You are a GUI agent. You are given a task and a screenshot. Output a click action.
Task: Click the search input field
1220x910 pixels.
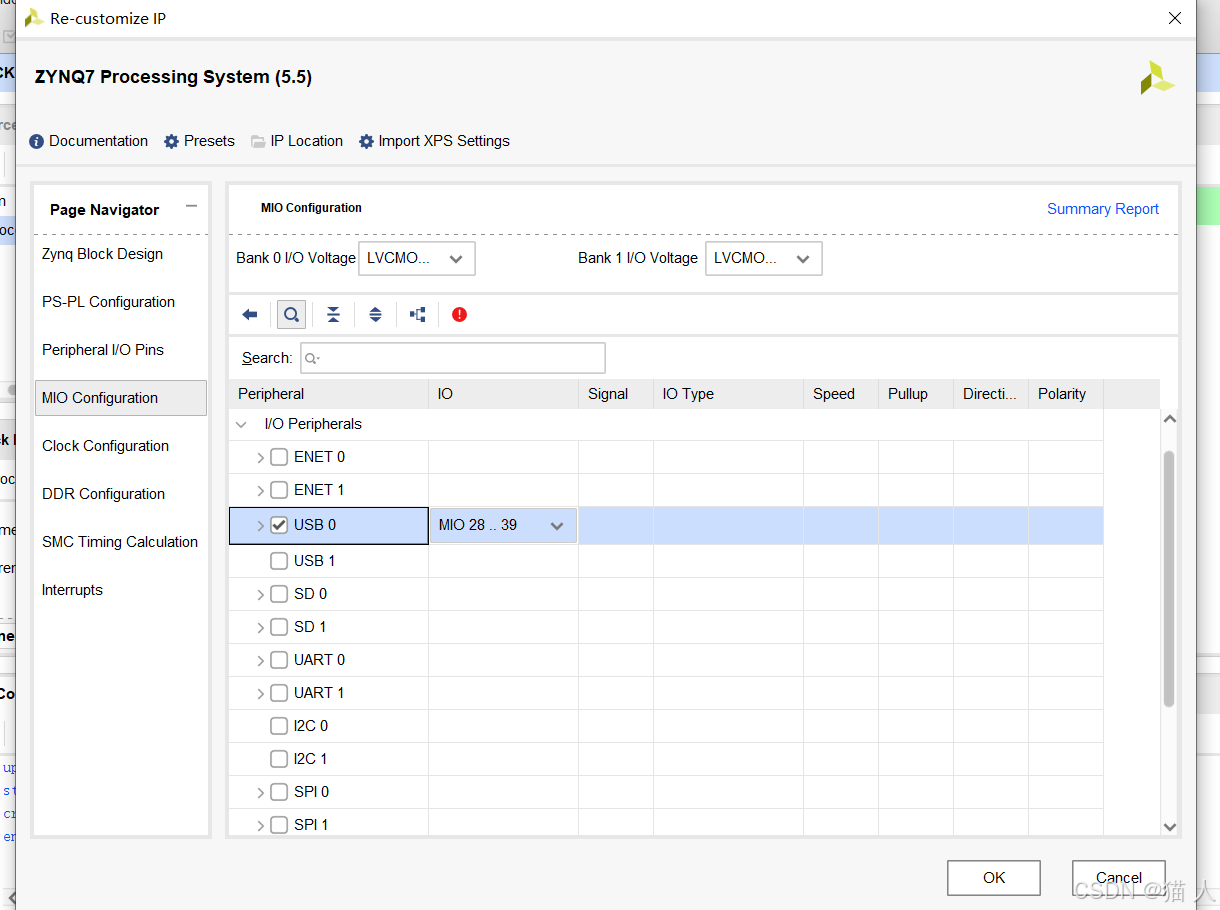(453, 358)
